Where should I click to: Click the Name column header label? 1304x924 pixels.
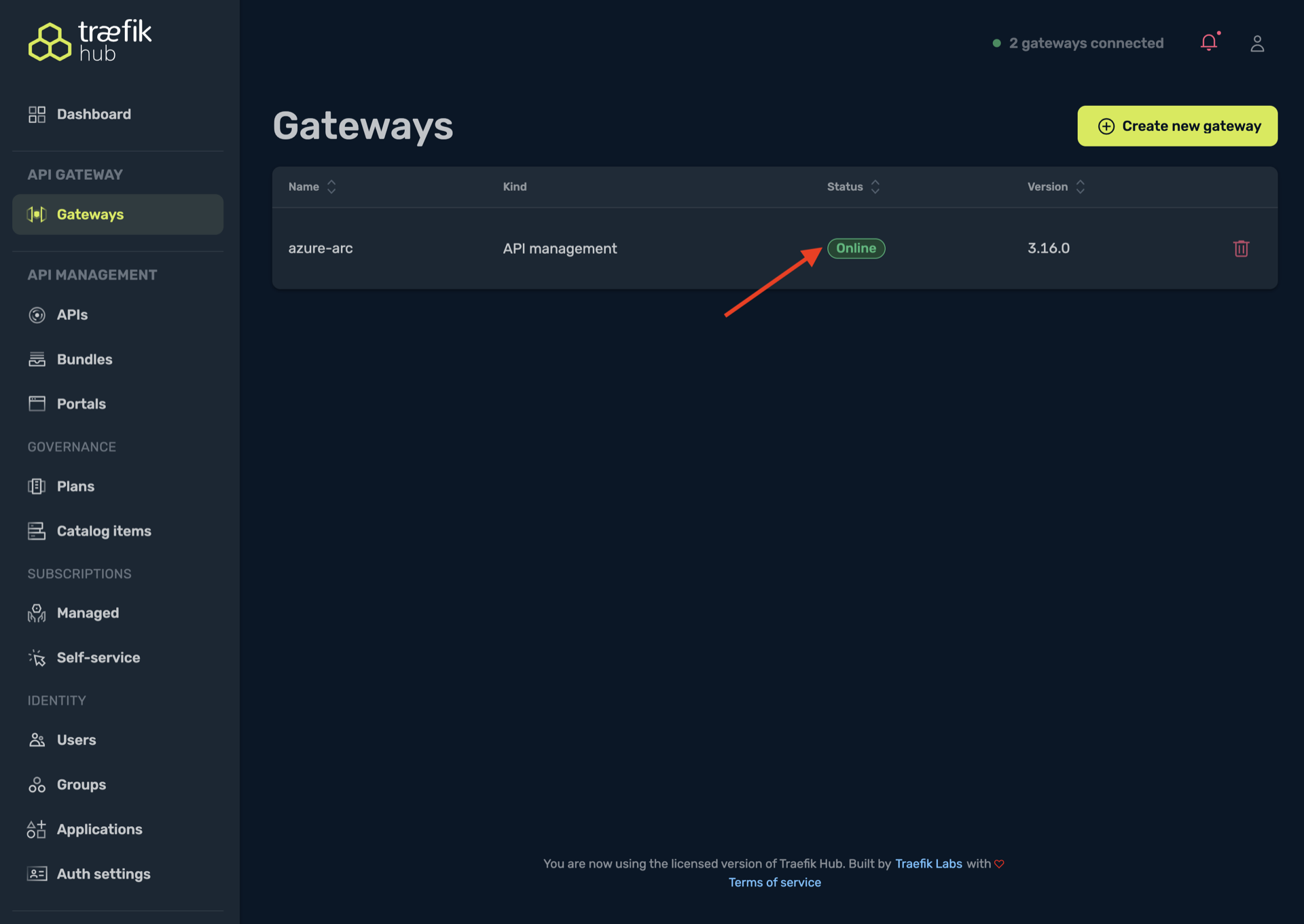click(x=304, y=187)
